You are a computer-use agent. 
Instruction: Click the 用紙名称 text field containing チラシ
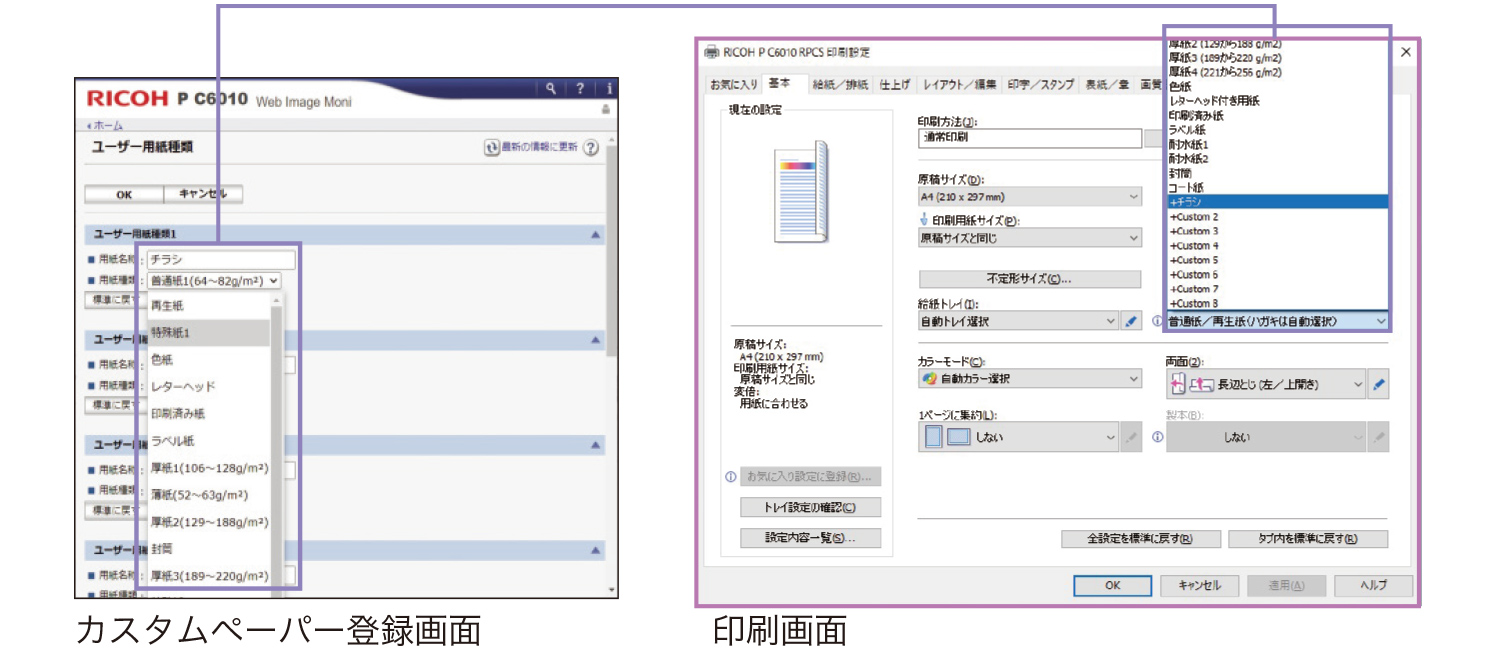(221, 260)
